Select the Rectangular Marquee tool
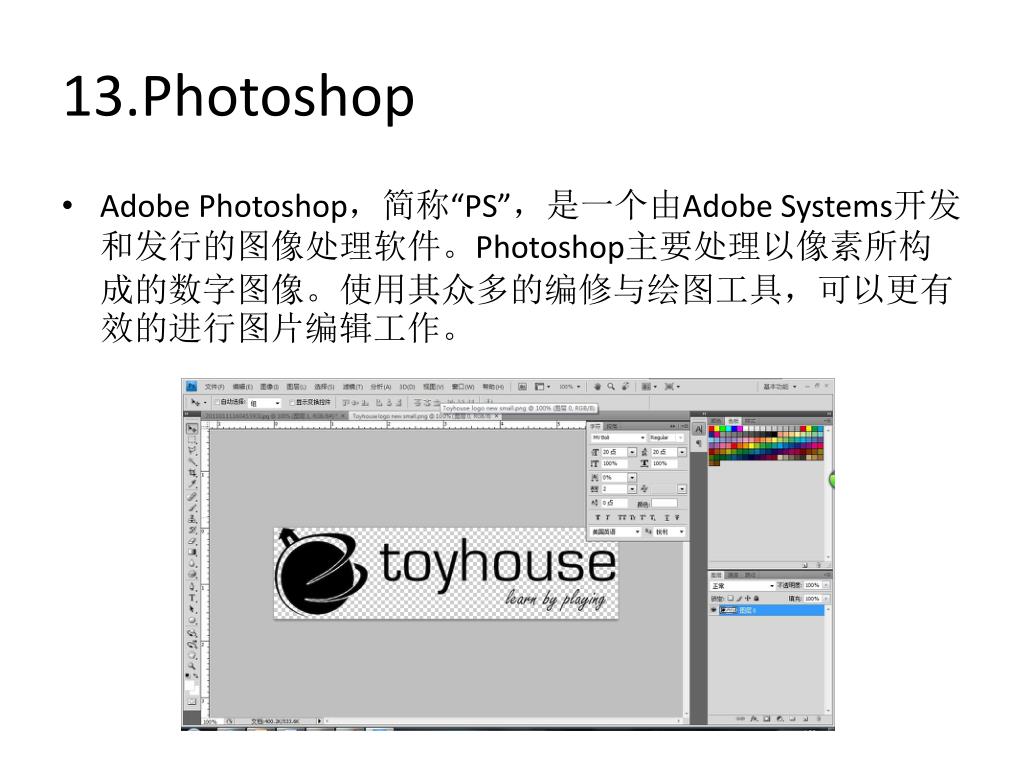Image resolution: width=1024 pixels, height=768 pixels. (x=192, y=441)
